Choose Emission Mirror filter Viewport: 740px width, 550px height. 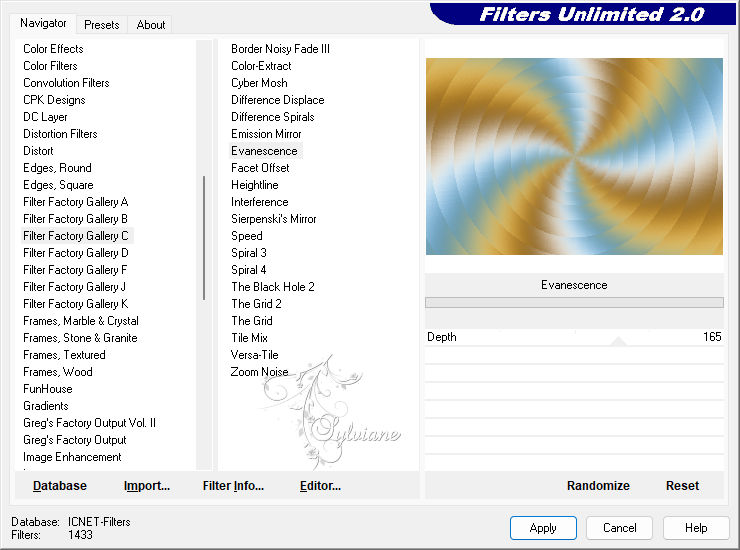266,134
